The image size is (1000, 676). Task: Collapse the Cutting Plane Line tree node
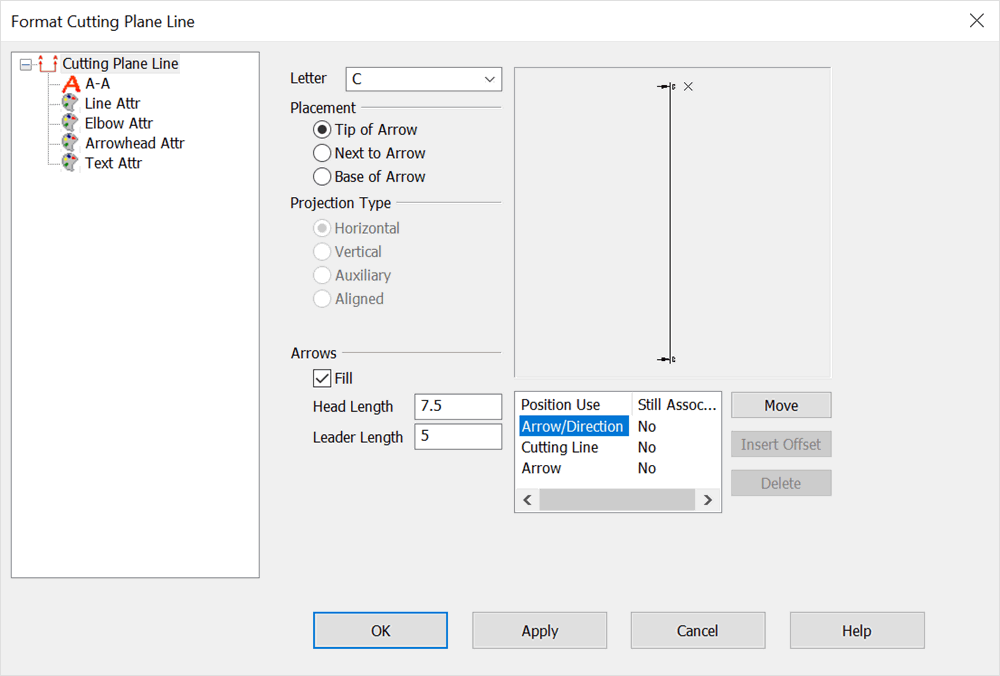pyautogui.click(x=24, y=63)
